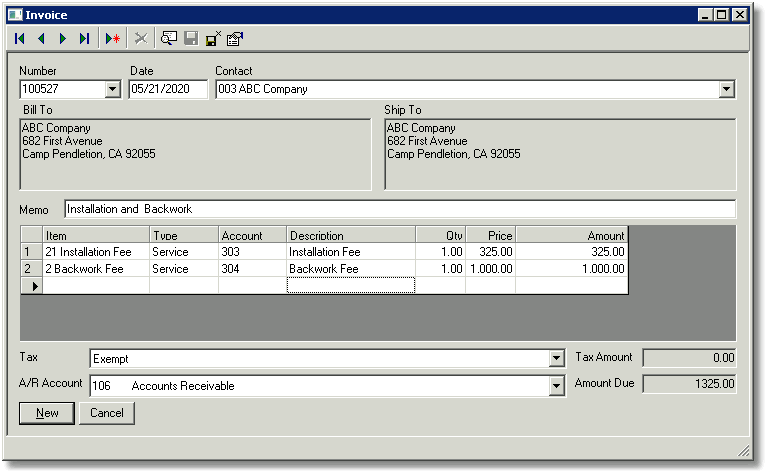The image size is (768, 475).
Task: Open the Tax dropdown showing Exempt
Action: click(556, 358)
